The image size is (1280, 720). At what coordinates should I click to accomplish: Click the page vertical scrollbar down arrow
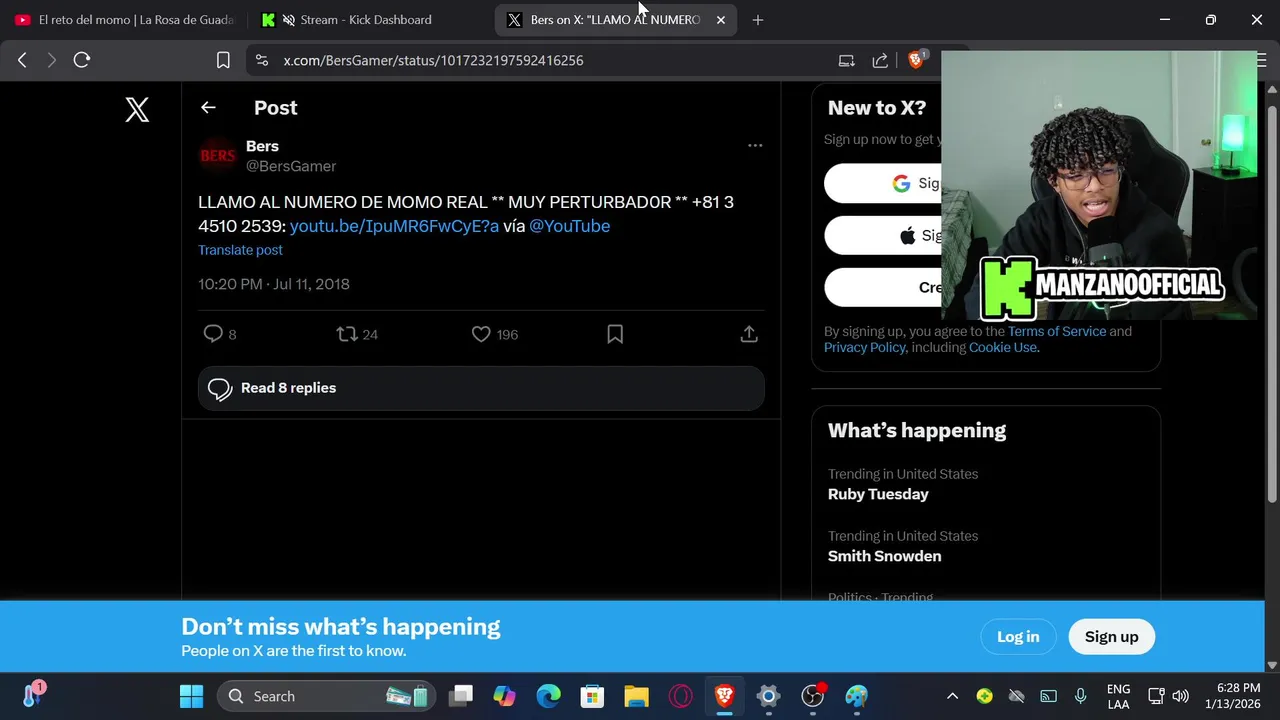(x=1272, y=665)
